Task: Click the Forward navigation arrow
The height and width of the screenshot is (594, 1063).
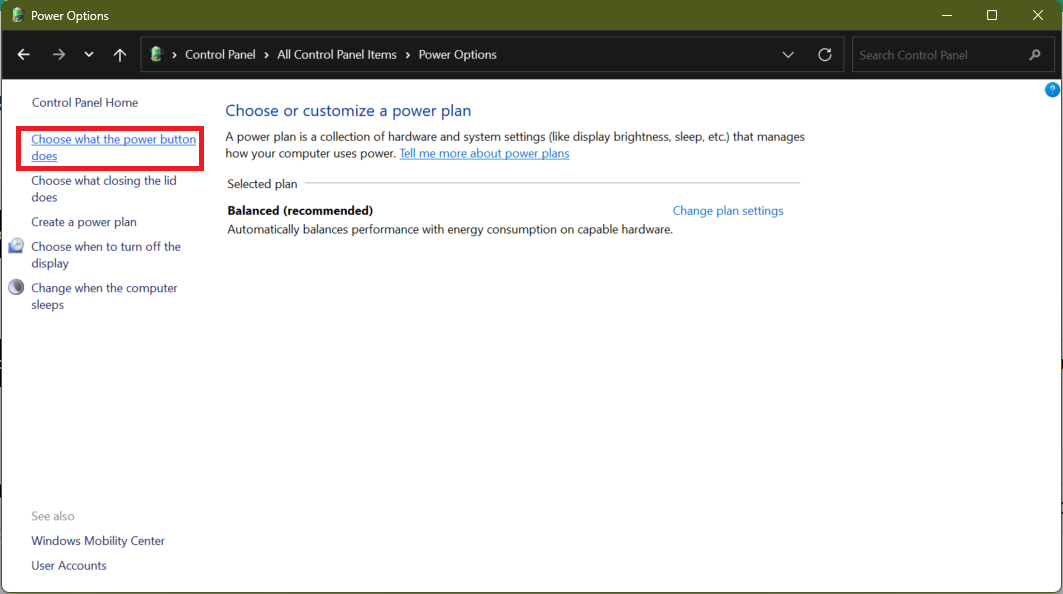Action: point(58,55)
